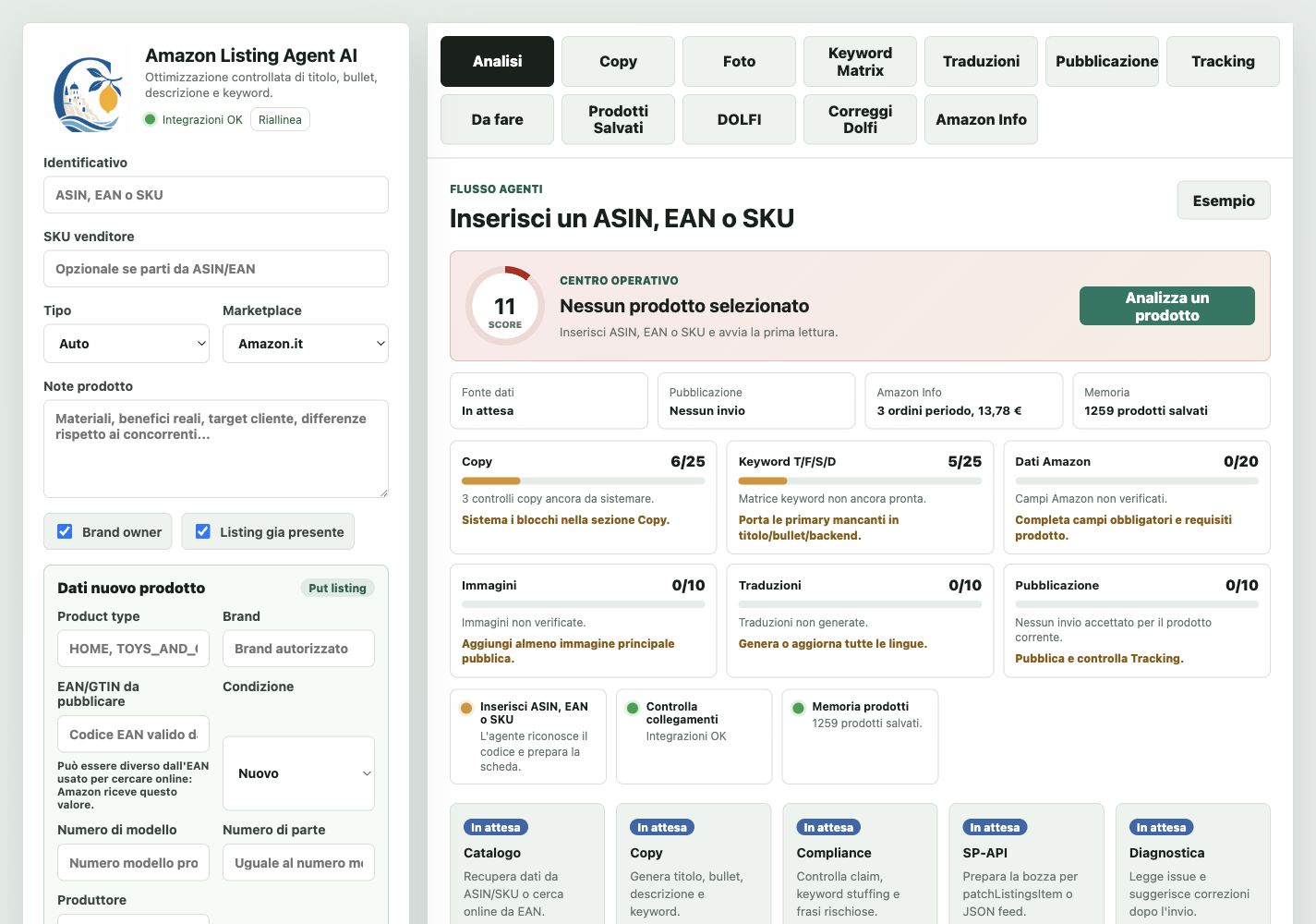Click the green dot on Controlla collegamenti card
Image resolution: width=1316 pixels, height=924 pixels.
click(x=633, y=708)
